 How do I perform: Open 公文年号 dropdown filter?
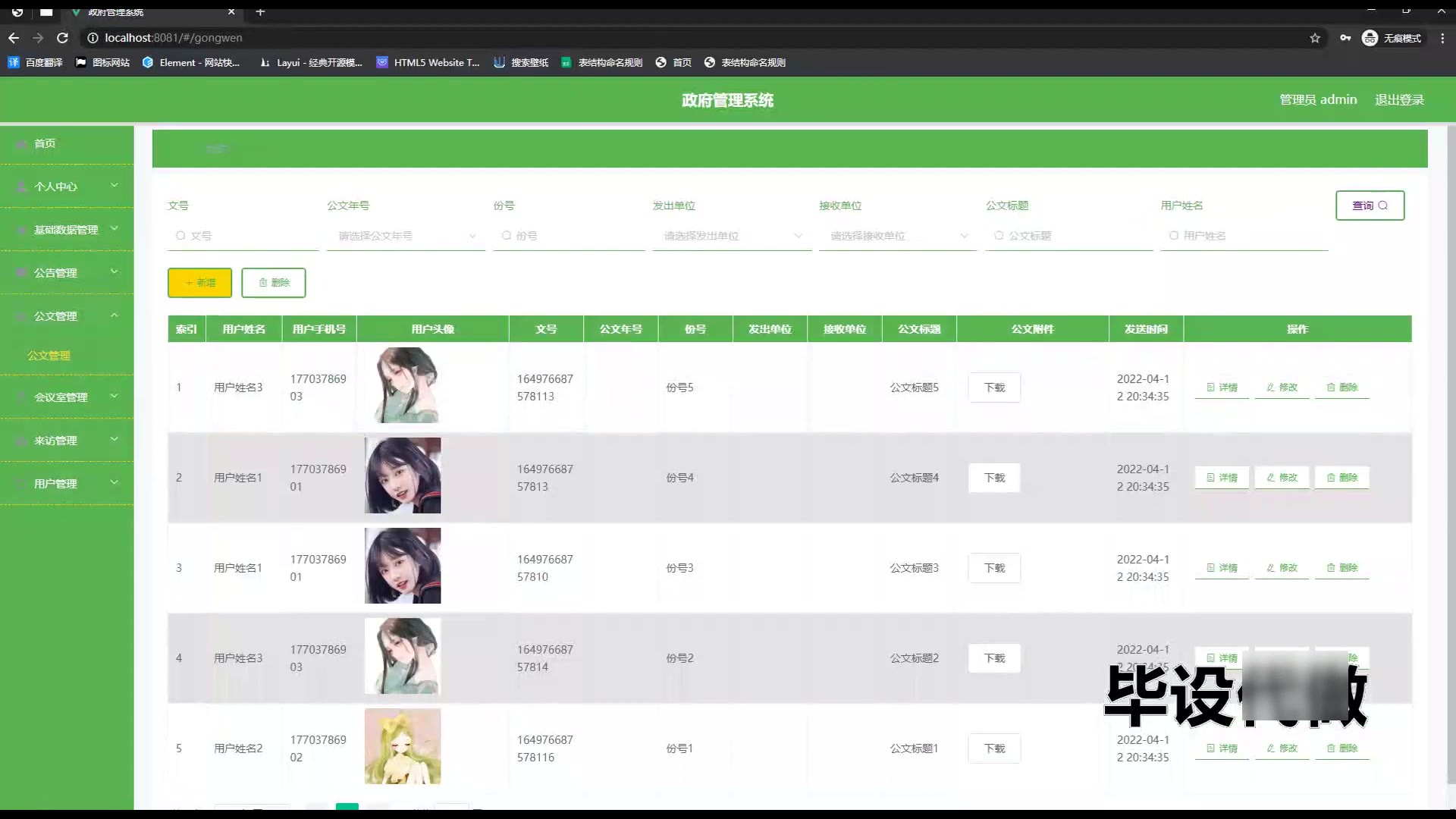pyautogui.click(x=406, y=236)
